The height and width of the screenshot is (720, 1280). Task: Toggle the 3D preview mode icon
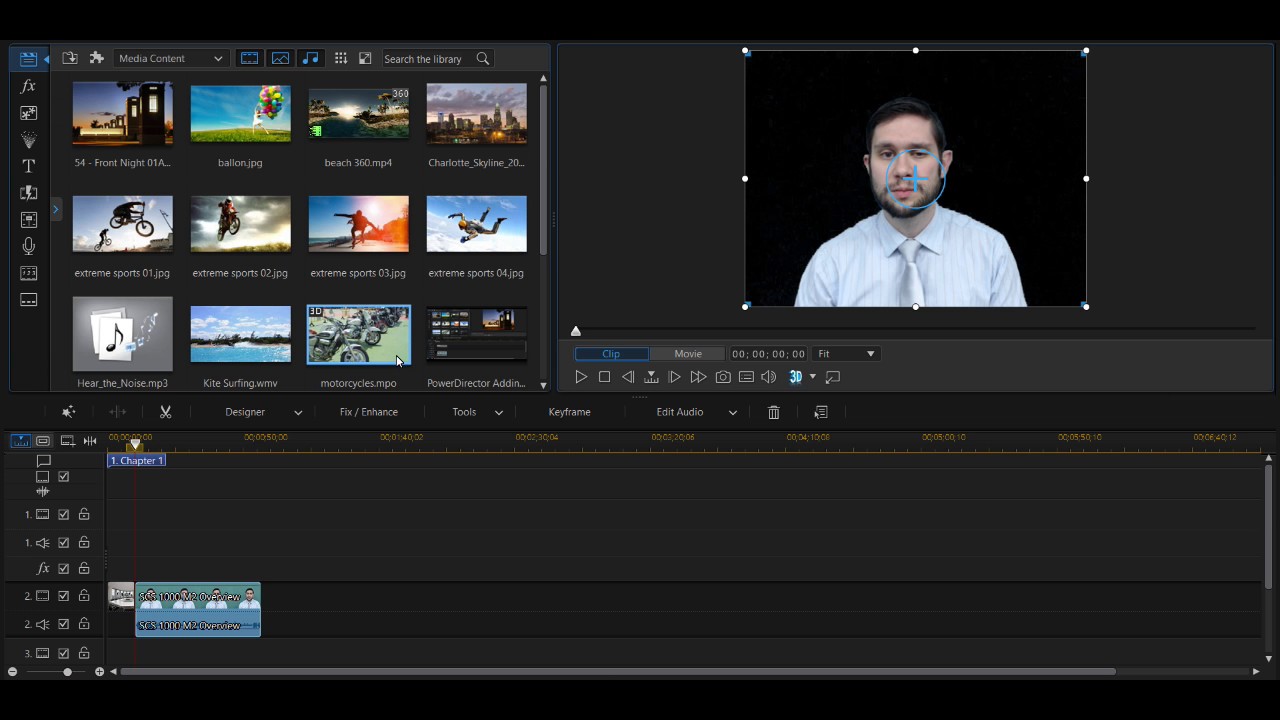point(796,377)
